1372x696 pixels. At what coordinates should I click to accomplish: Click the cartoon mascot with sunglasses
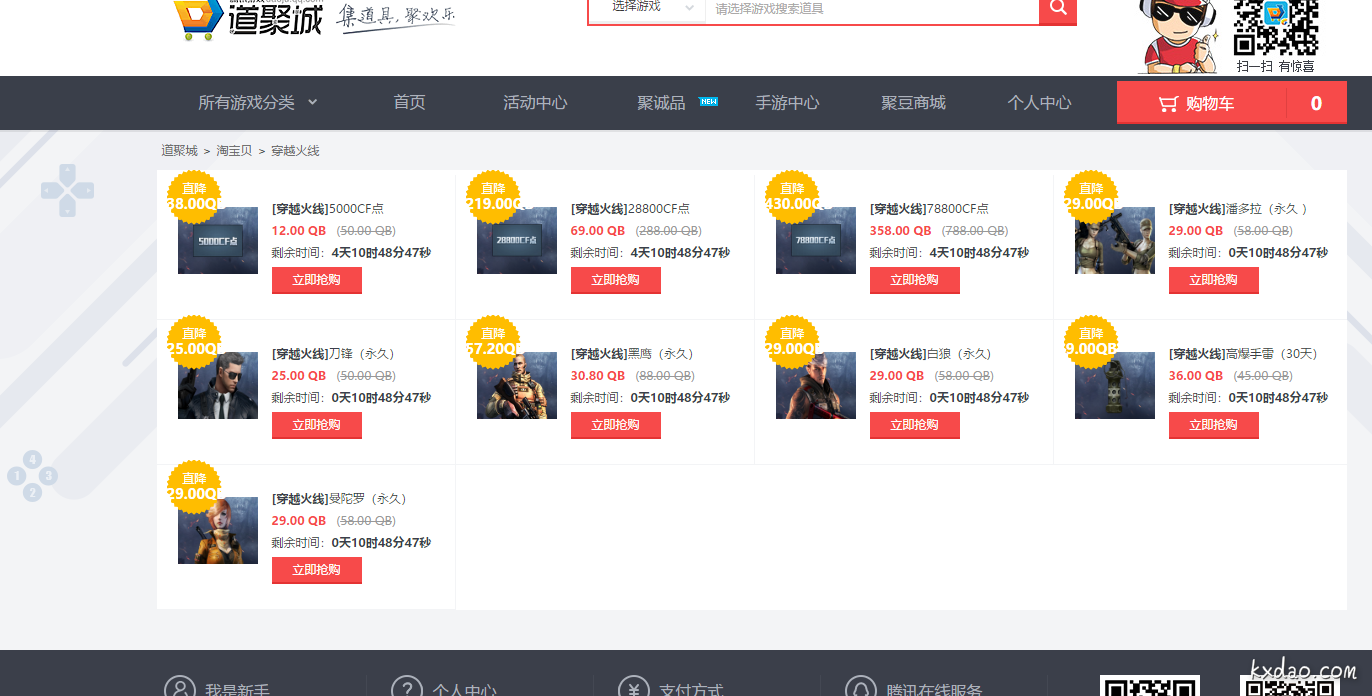1175,36
